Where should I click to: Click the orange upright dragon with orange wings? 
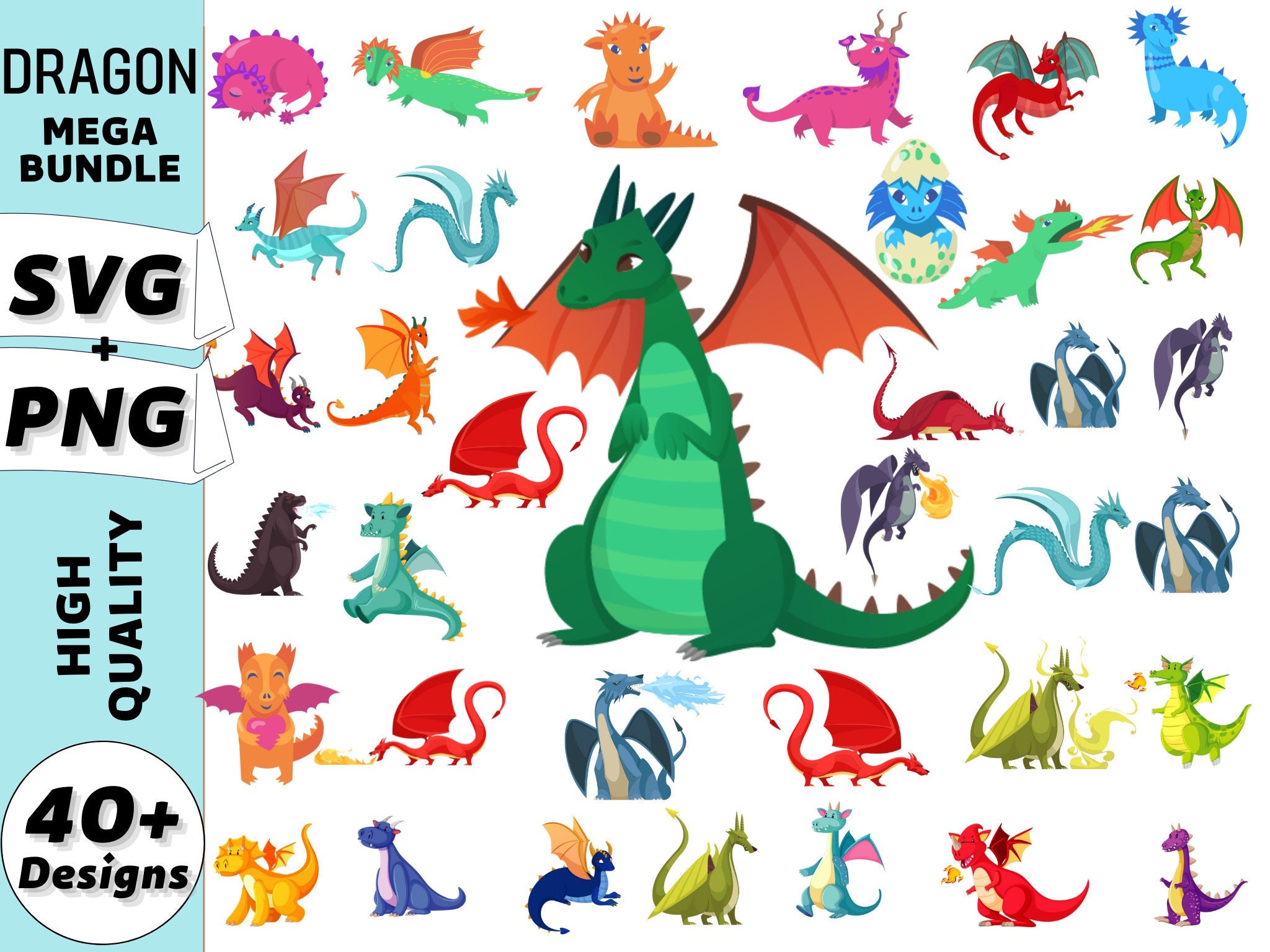pyautogui.click(x=383, y=372)
